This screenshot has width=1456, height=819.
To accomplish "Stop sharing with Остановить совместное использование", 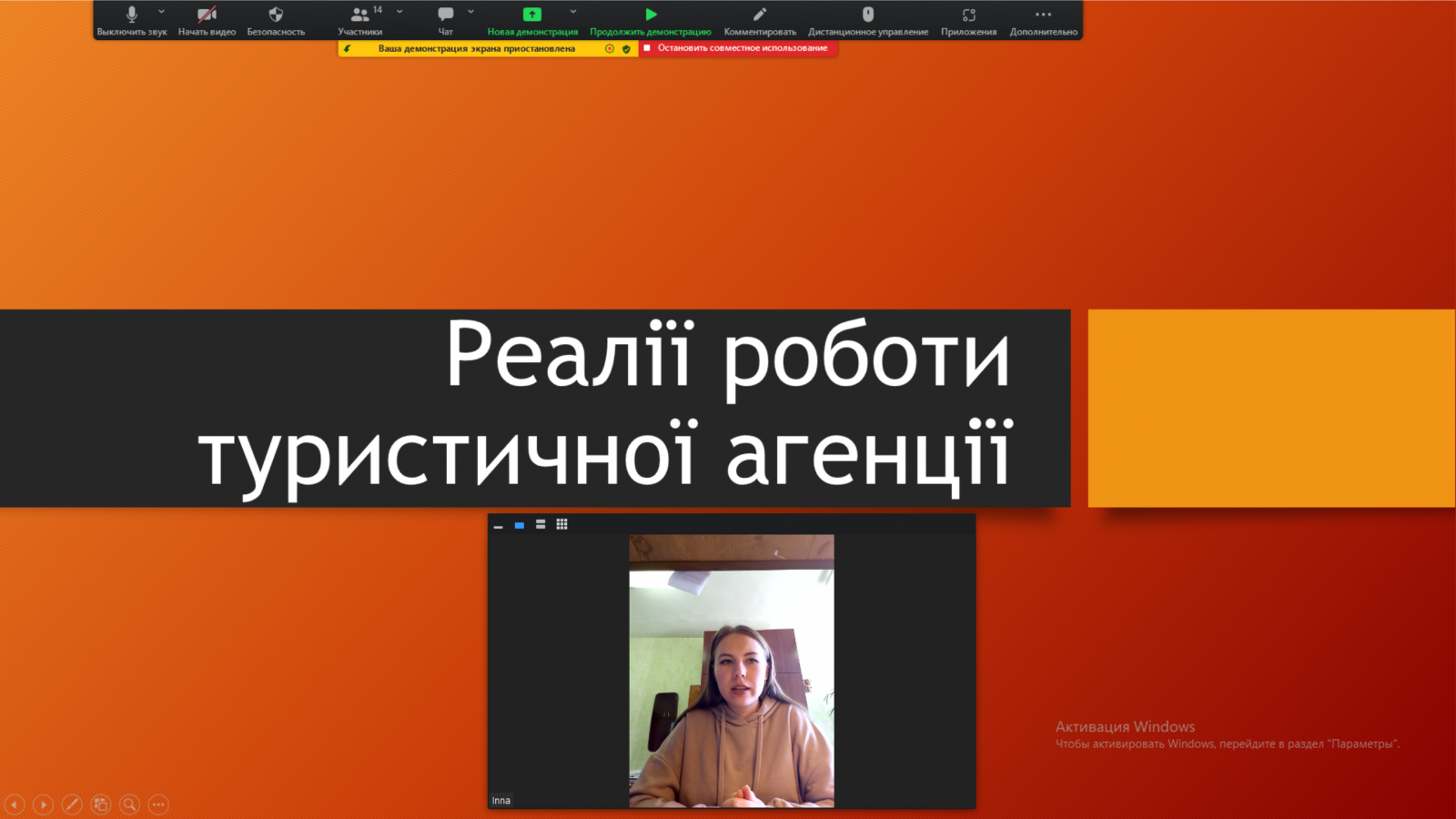I will tap(738, 48).
